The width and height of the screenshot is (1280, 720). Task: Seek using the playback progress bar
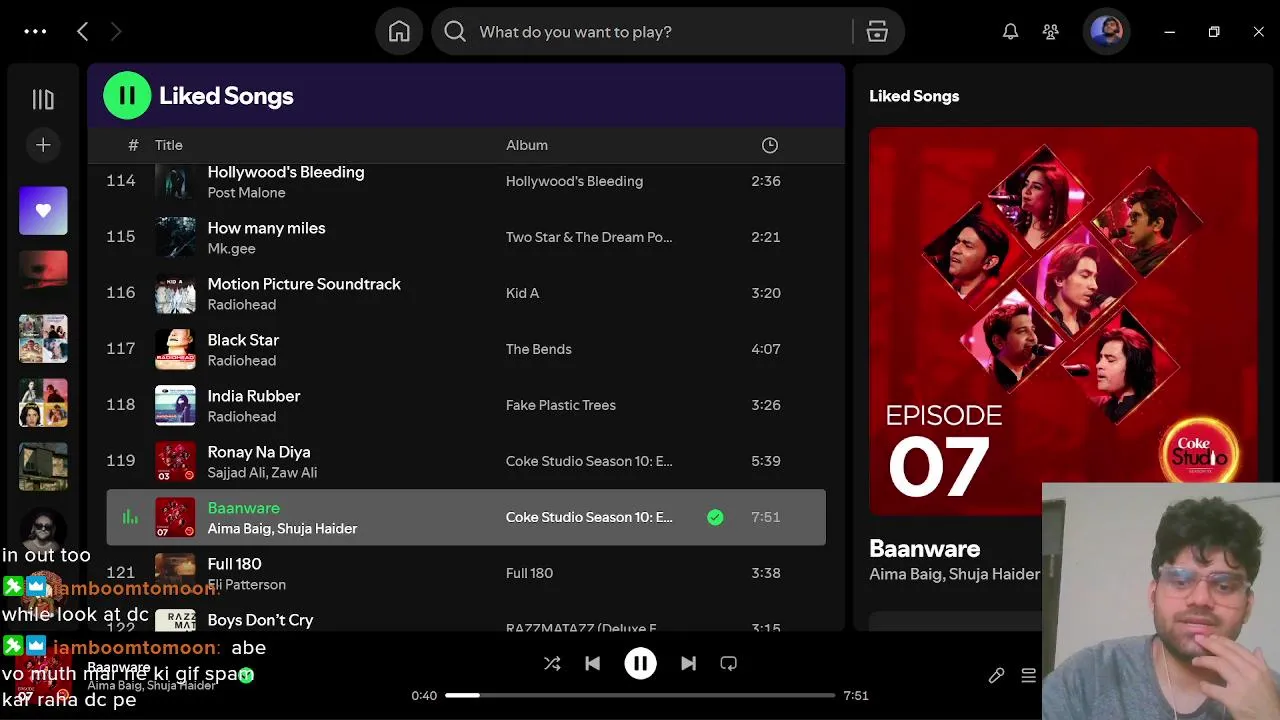click(640, 695)
